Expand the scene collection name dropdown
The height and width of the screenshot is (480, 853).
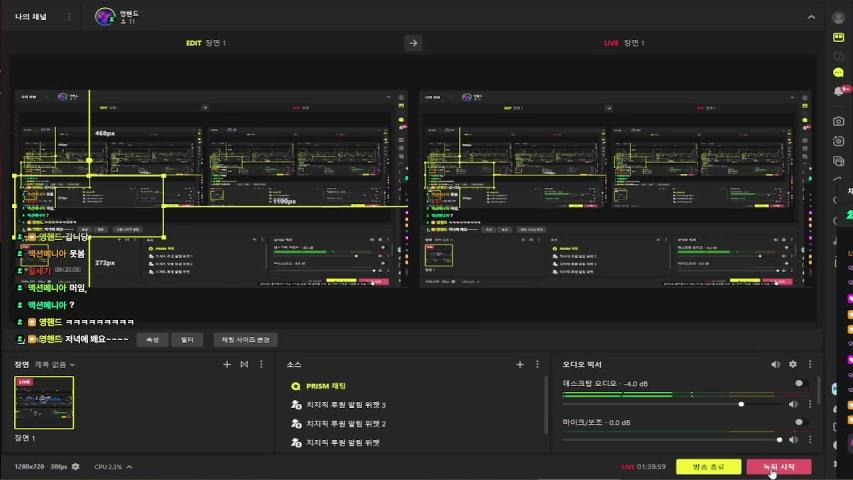tap(55, 365)
